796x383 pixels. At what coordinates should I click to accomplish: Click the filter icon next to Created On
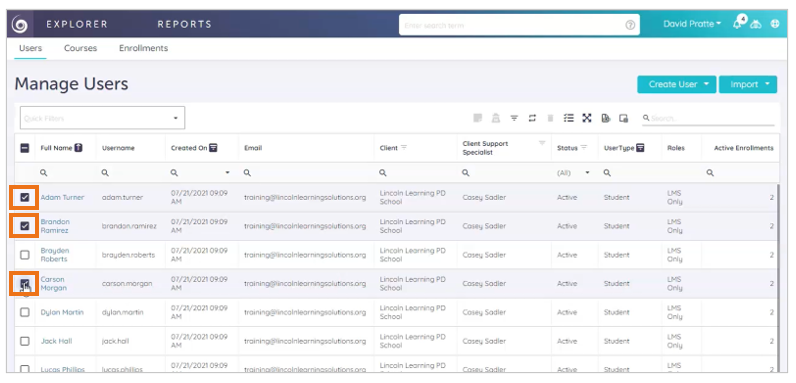pyautogui.click(x=214, y=148)
